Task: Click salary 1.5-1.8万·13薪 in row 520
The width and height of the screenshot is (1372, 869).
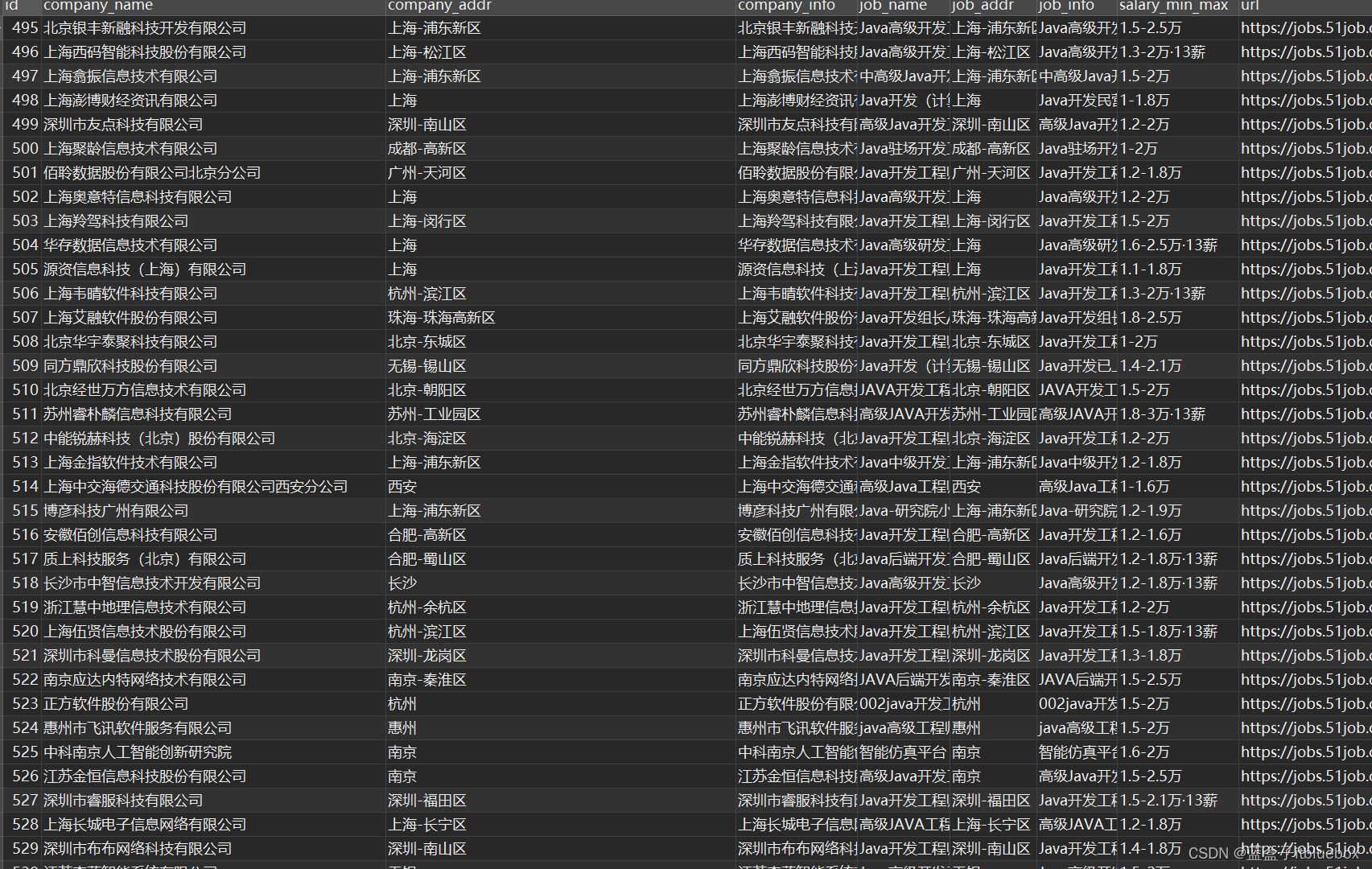Action: (x=1168, y=632)
